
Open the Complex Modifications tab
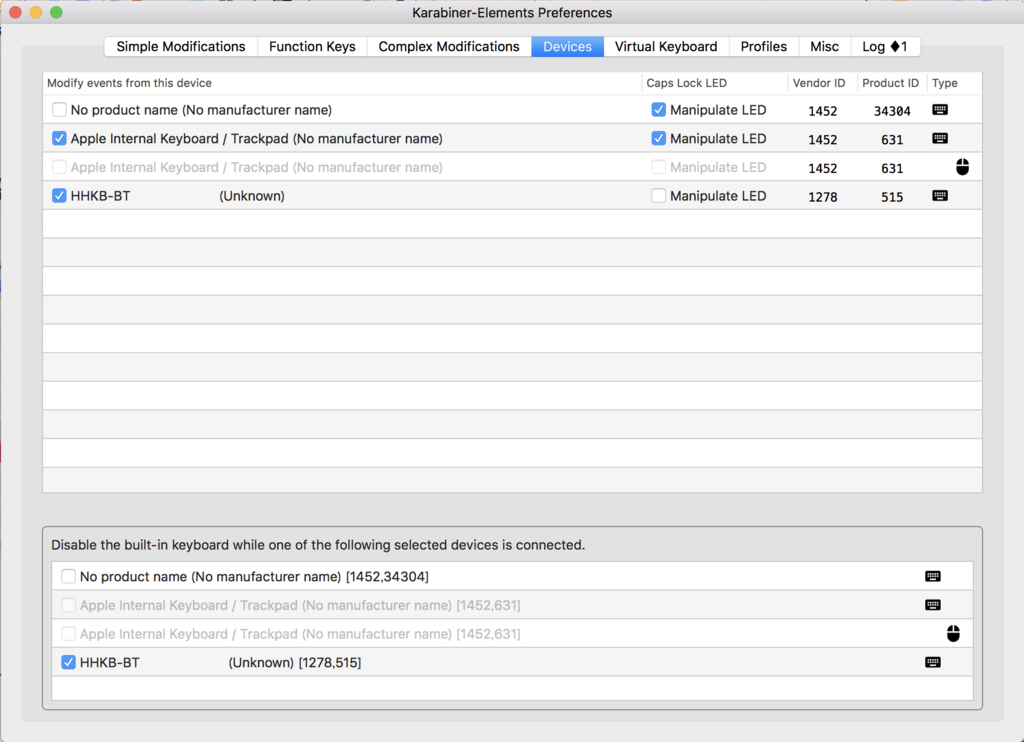tap(449, 46)
